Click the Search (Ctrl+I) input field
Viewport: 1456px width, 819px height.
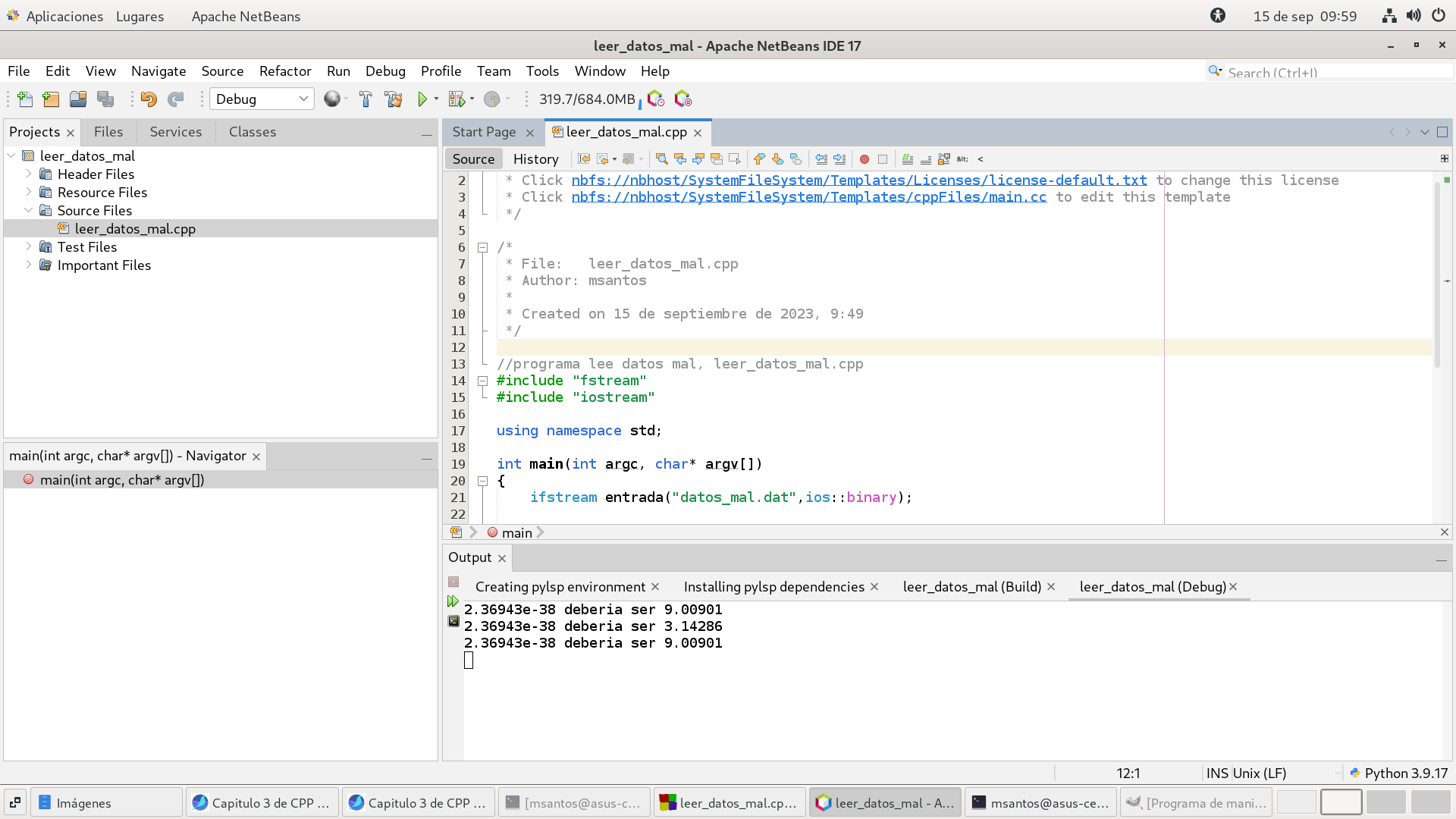[x=1335, y=72]
